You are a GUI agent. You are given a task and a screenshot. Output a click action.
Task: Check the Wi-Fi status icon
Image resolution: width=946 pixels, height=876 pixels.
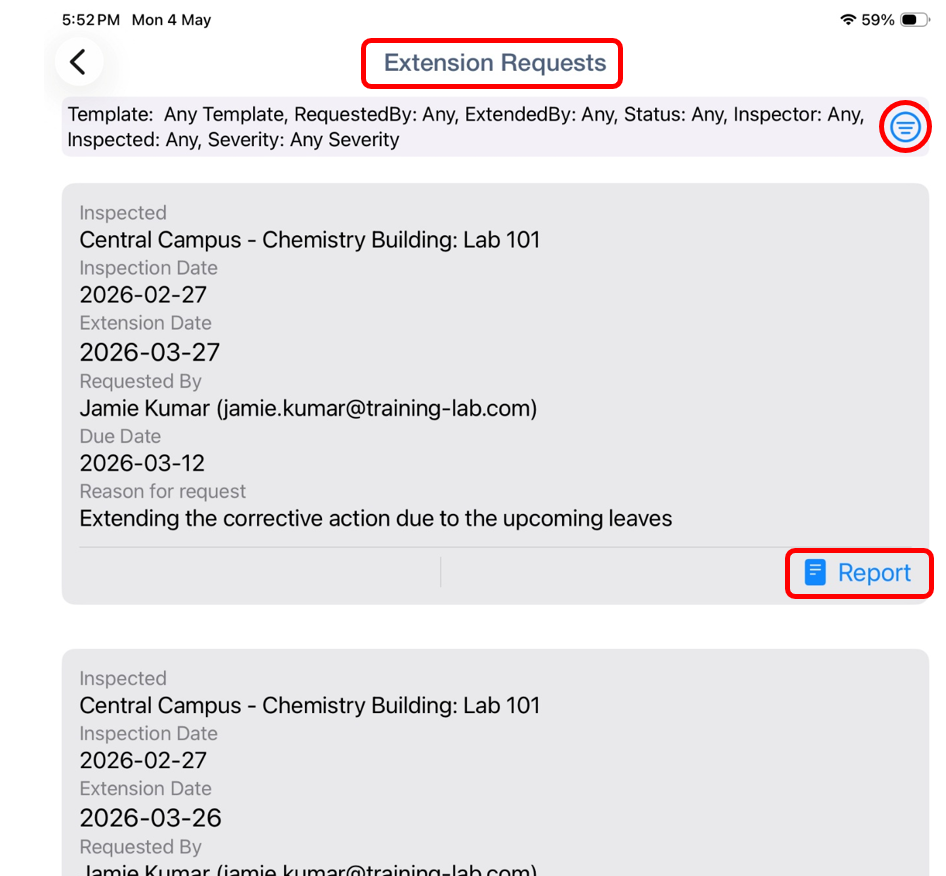click(848, 19)
